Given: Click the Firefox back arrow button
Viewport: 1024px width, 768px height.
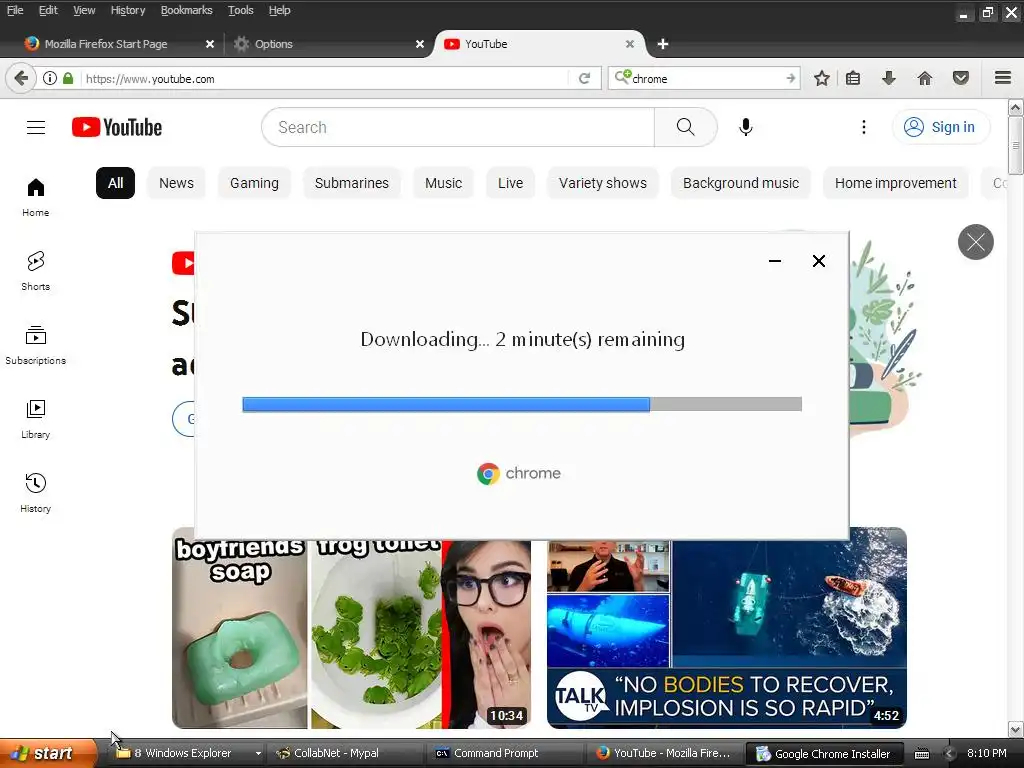Looking at the screenshot, I should (21, 78).
